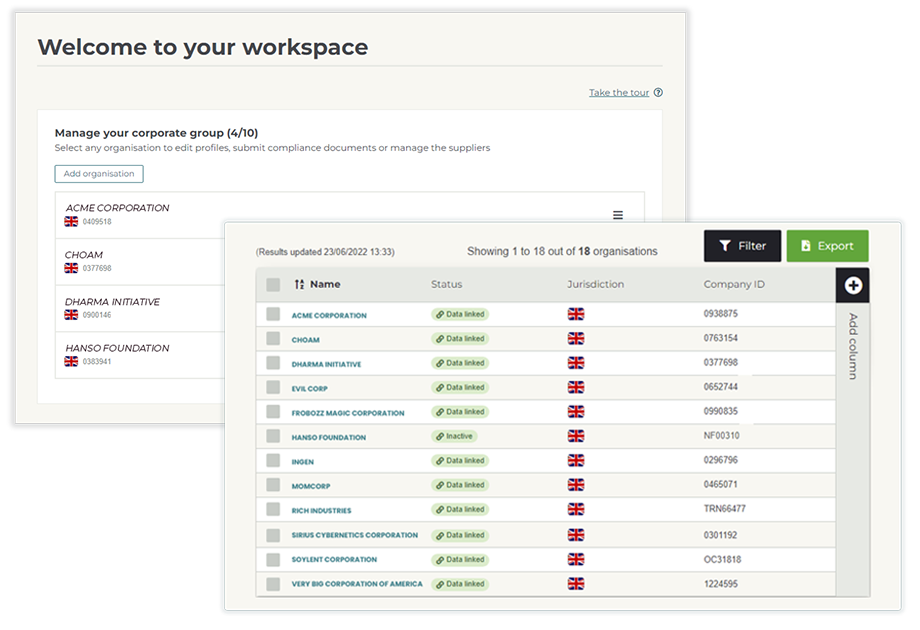Open the SOYLENT CORPORATION link

click(334, 560)
